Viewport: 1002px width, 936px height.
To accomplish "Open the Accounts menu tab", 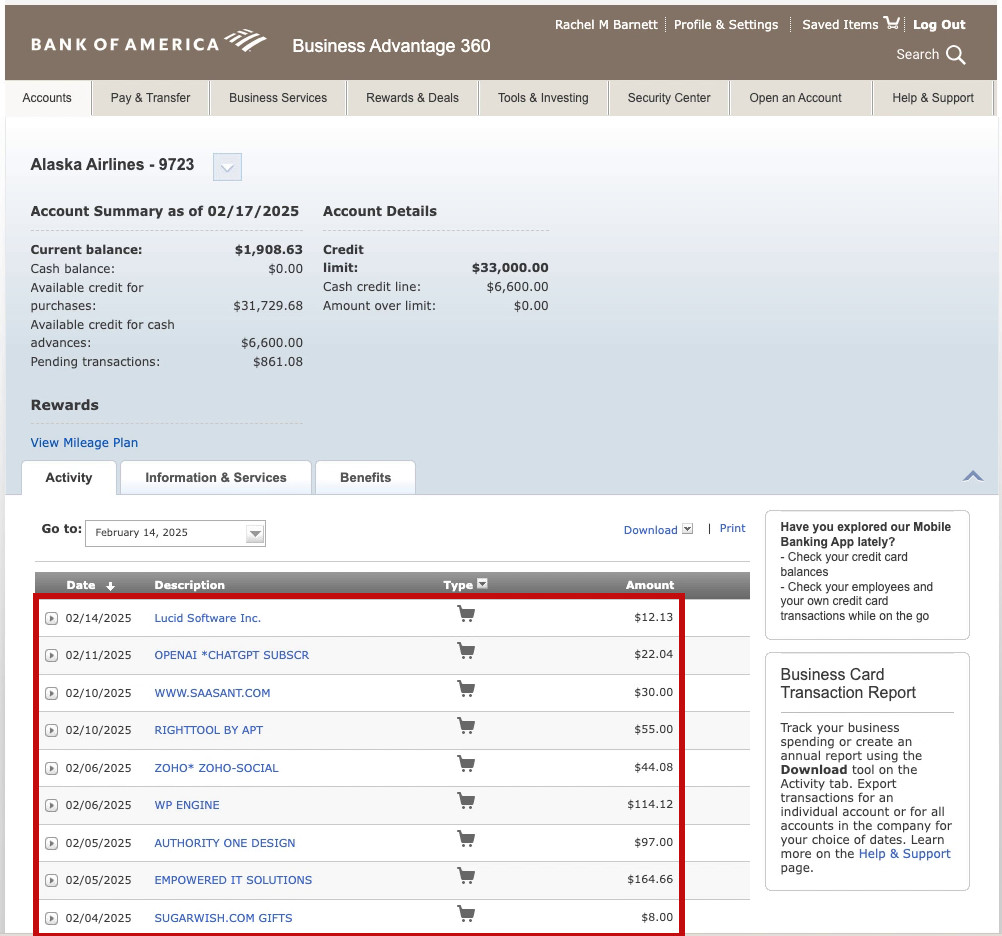I will click(47, 98).
